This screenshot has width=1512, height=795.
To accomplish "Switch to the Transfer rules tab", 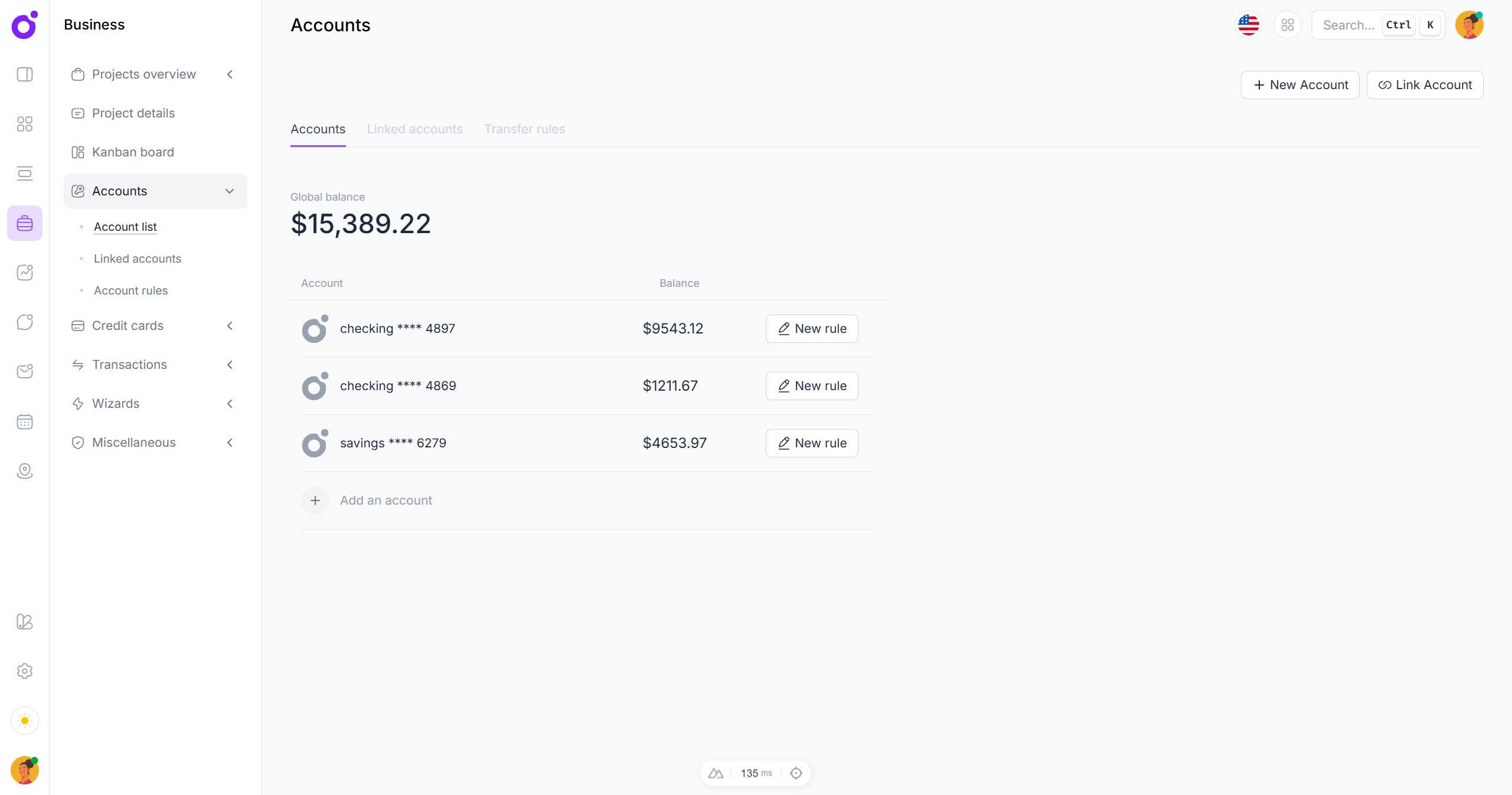I will pyautogui.click(x=524, y=129).
